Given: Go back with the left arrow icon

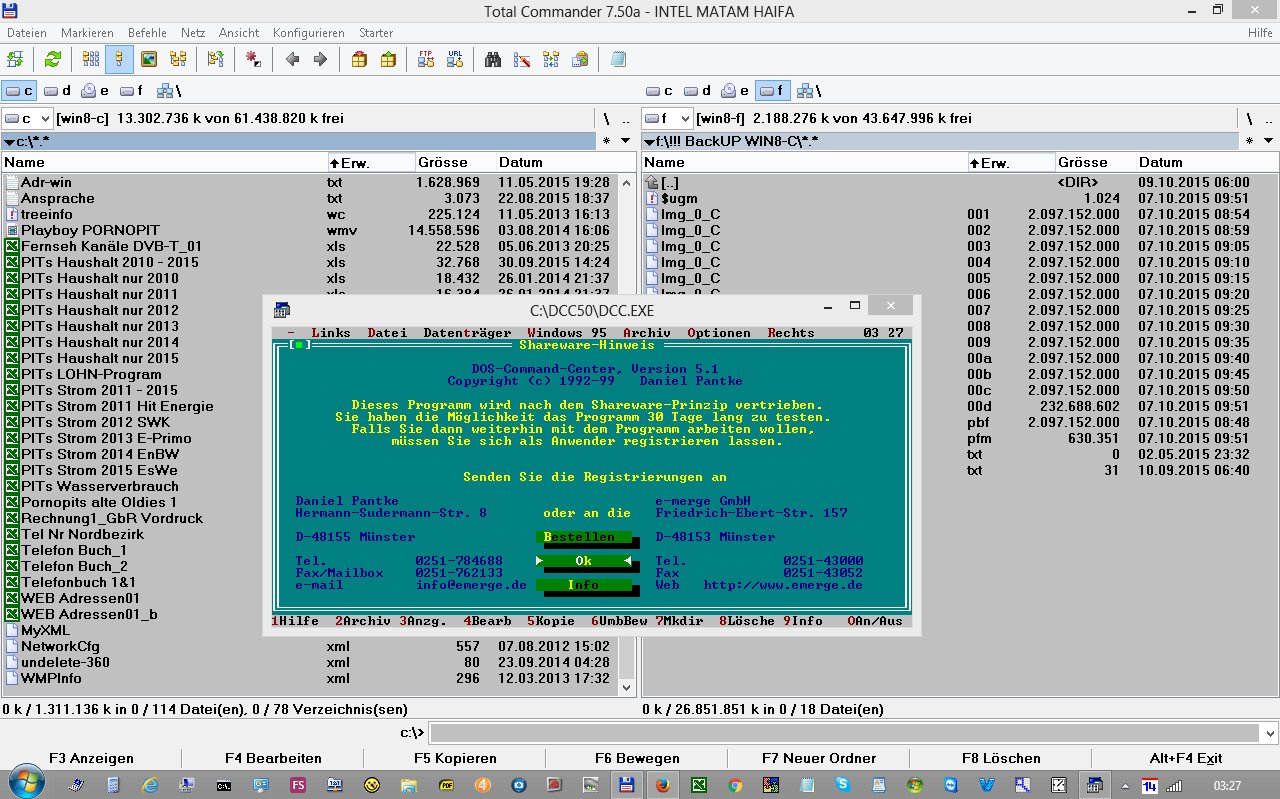Looking at the screenshot, I should (x=292, y=59).
